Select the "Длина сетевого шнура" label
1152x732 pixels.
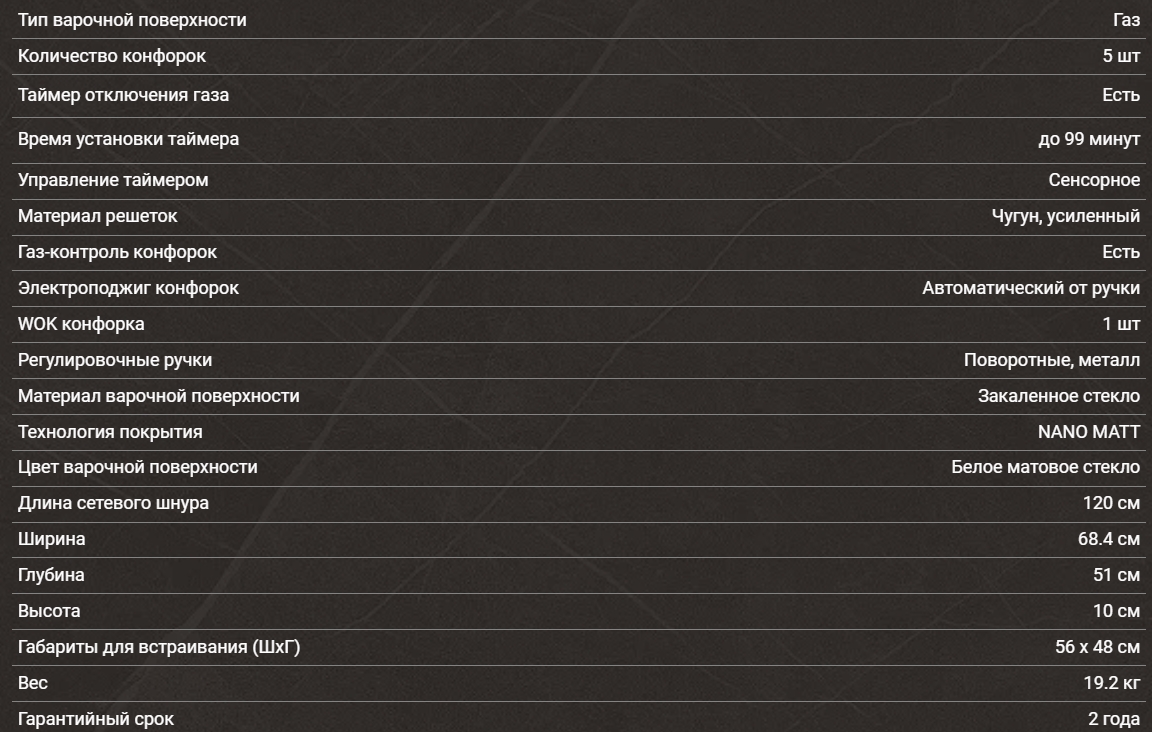pos(113,503)
